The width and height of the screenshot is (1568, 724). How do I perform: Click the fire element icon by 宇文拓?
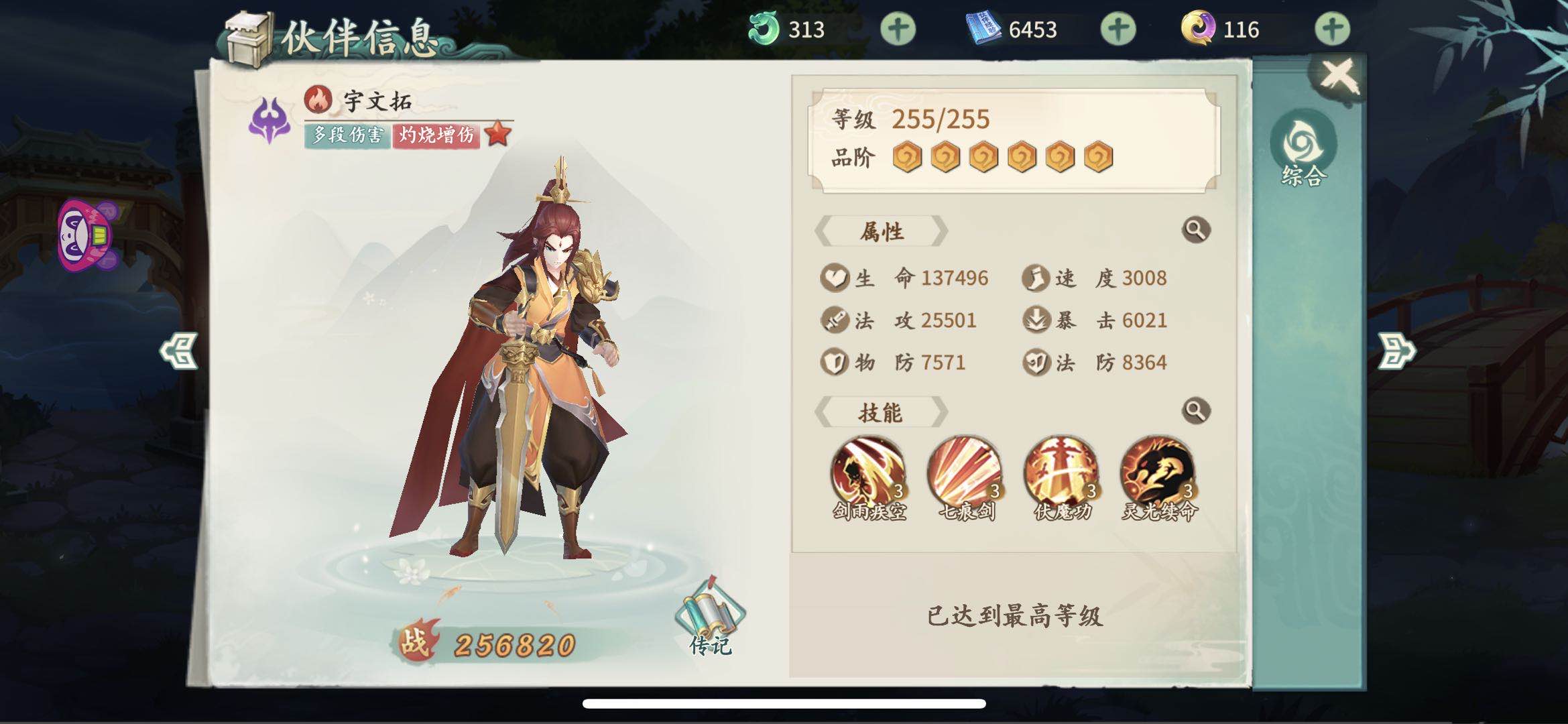(x=318, y=101)
